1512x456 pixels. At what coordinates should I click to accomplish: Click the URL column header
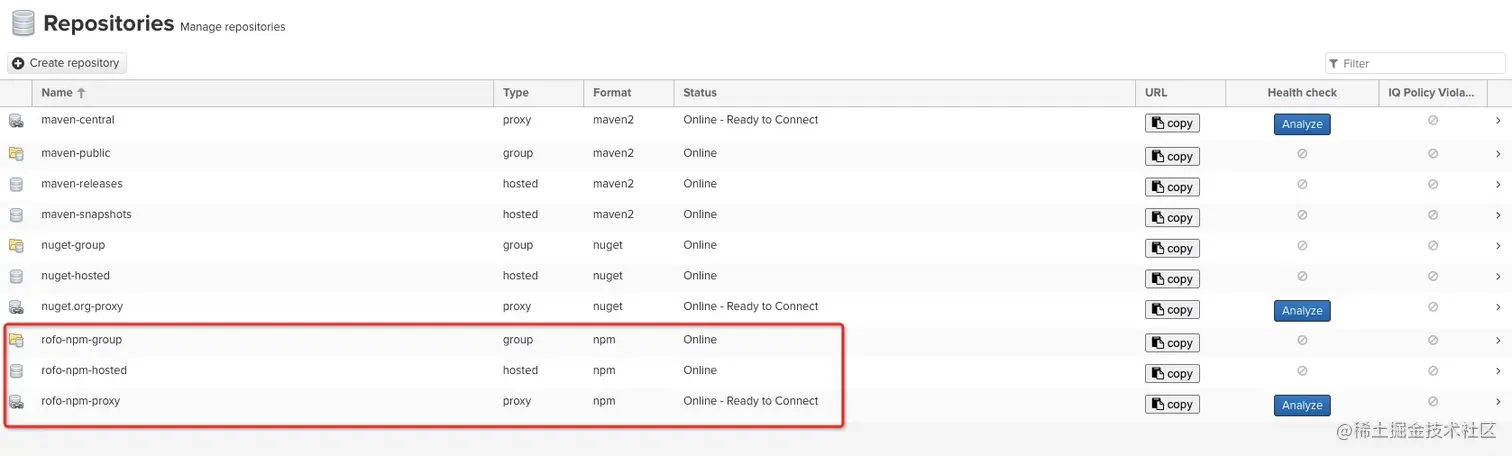coord(1180,93)
